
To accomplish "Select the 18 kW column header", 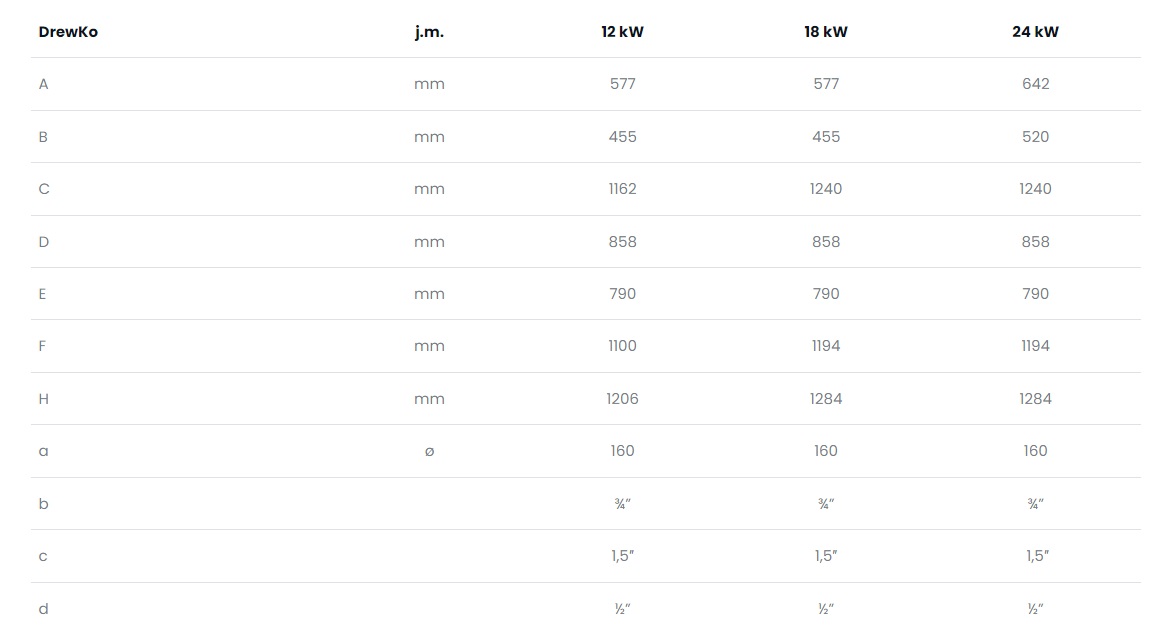I will pos(826,32).
